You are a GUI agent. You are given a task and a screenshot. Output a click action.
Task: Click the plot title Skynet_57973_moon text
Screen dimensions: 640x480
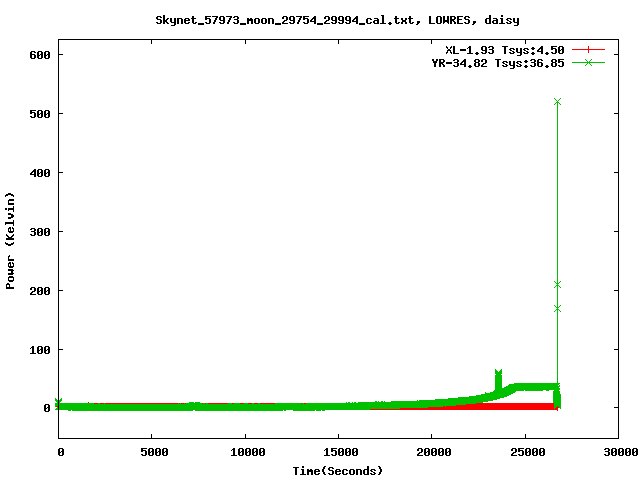(337, 20)
